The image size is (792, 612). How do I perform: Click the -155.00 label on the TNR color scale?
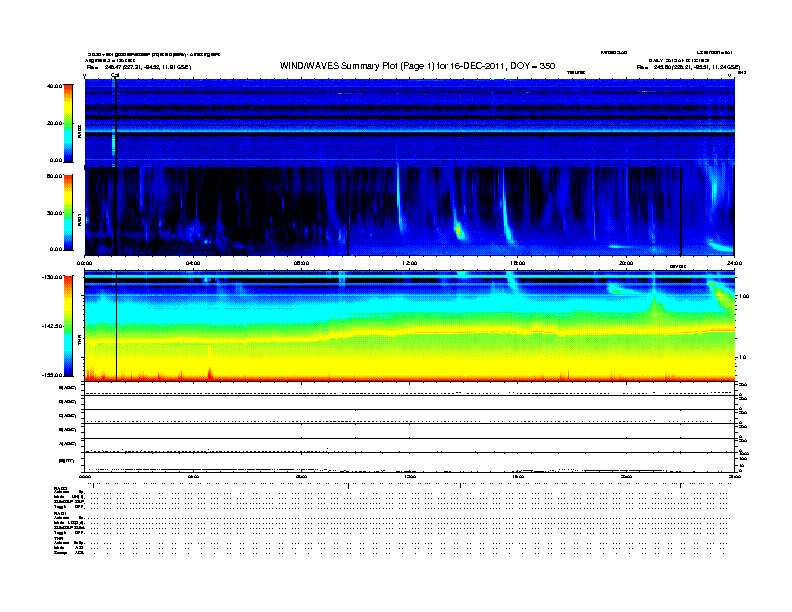click(x=53, y=375)
